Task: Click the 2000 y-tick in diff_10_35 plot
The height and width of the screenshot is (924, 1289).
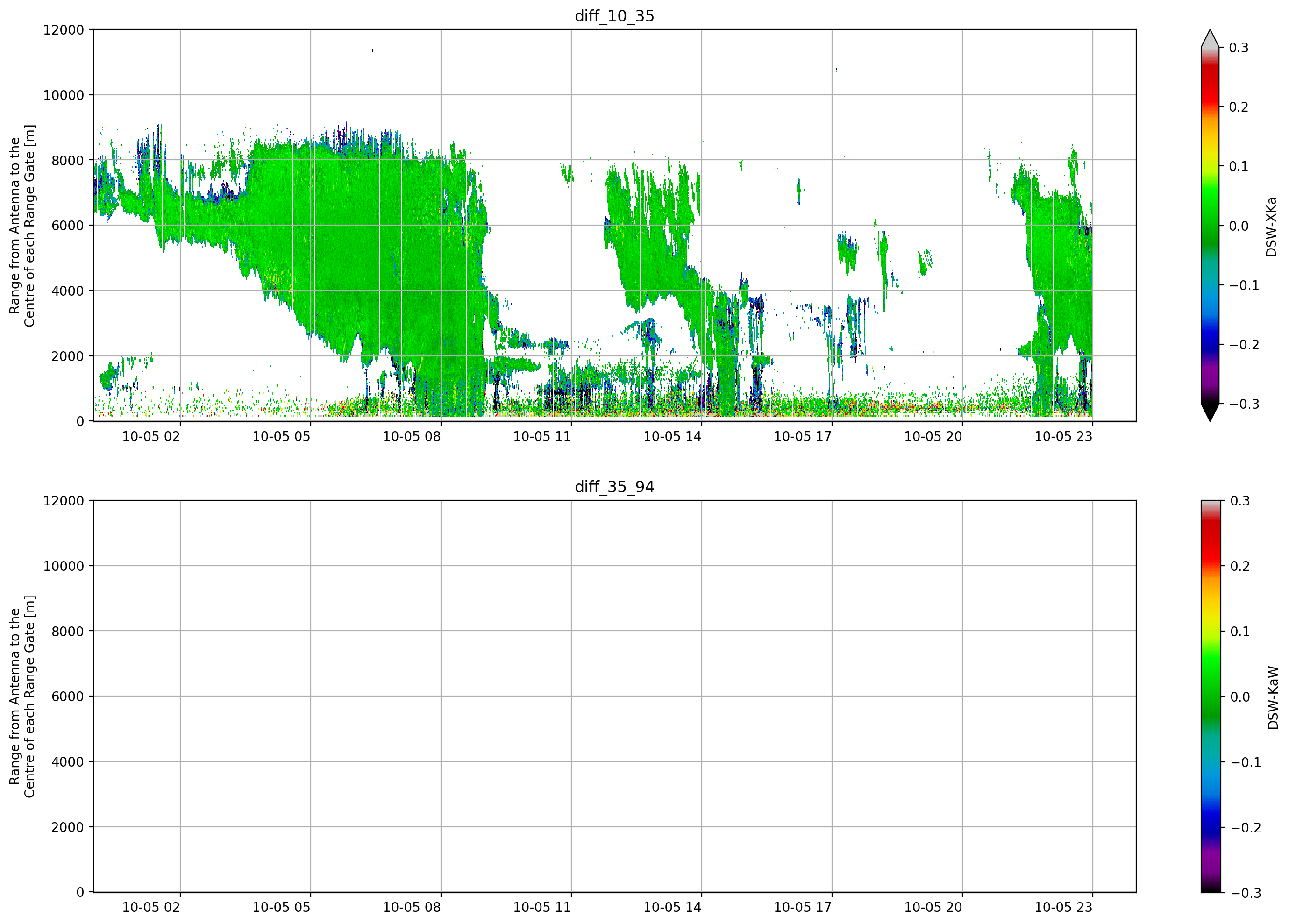Action: coord(68,356)
